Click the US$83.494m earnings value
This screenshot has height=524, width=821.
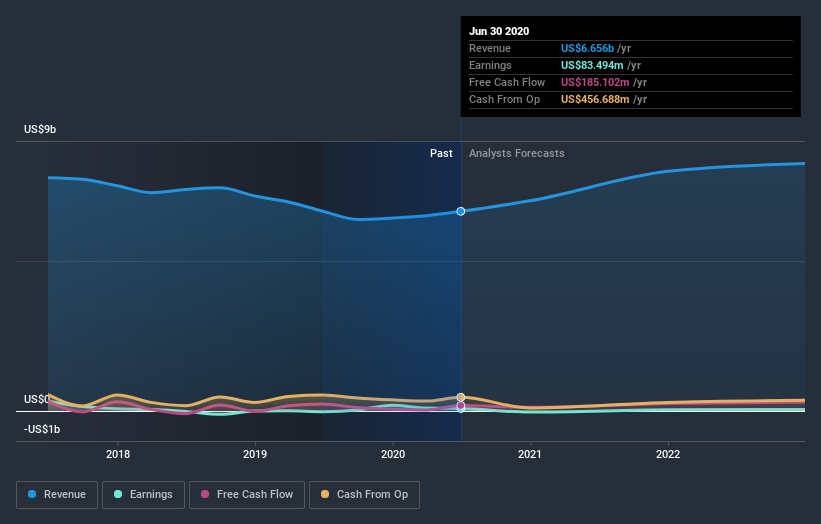(x=592, y=65)
